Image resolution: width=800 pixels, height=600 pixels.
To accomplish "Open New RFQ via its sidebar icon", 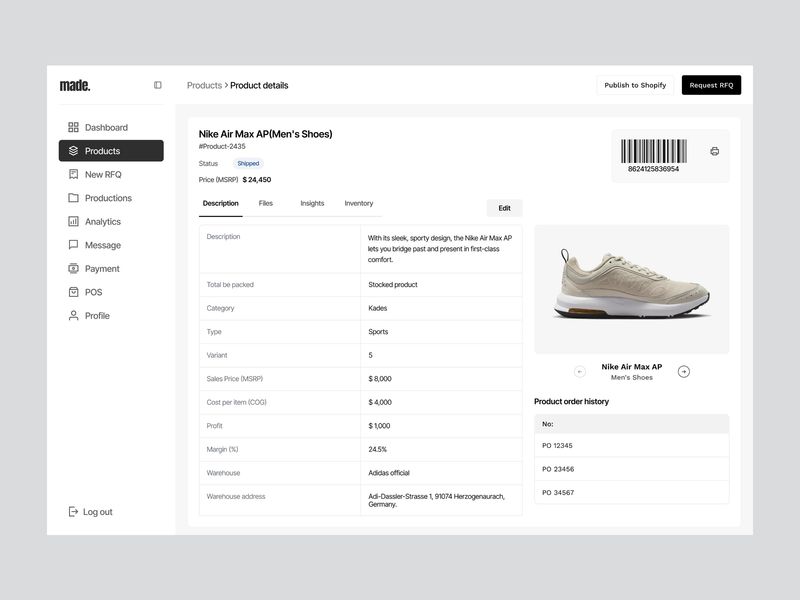I will pos(73,174).
